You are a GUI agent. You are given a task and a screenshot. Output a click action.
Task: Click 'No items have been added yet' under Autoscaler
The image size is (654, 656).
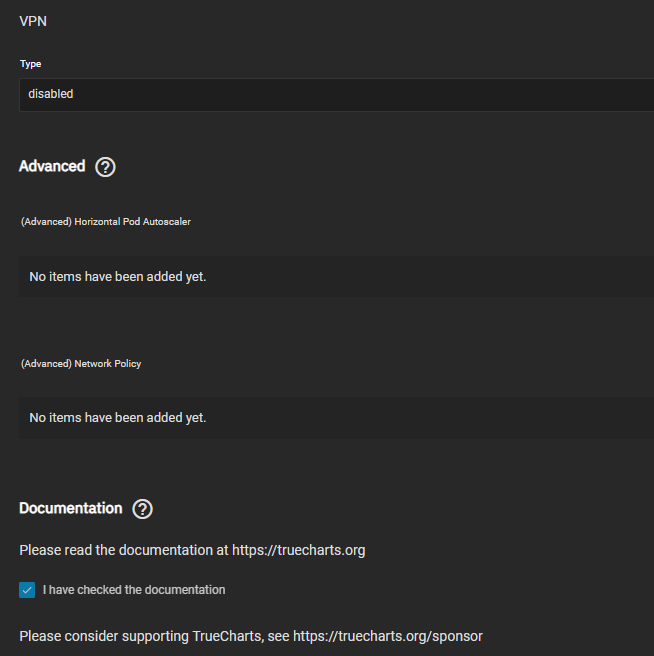click(x=118, y=277)
